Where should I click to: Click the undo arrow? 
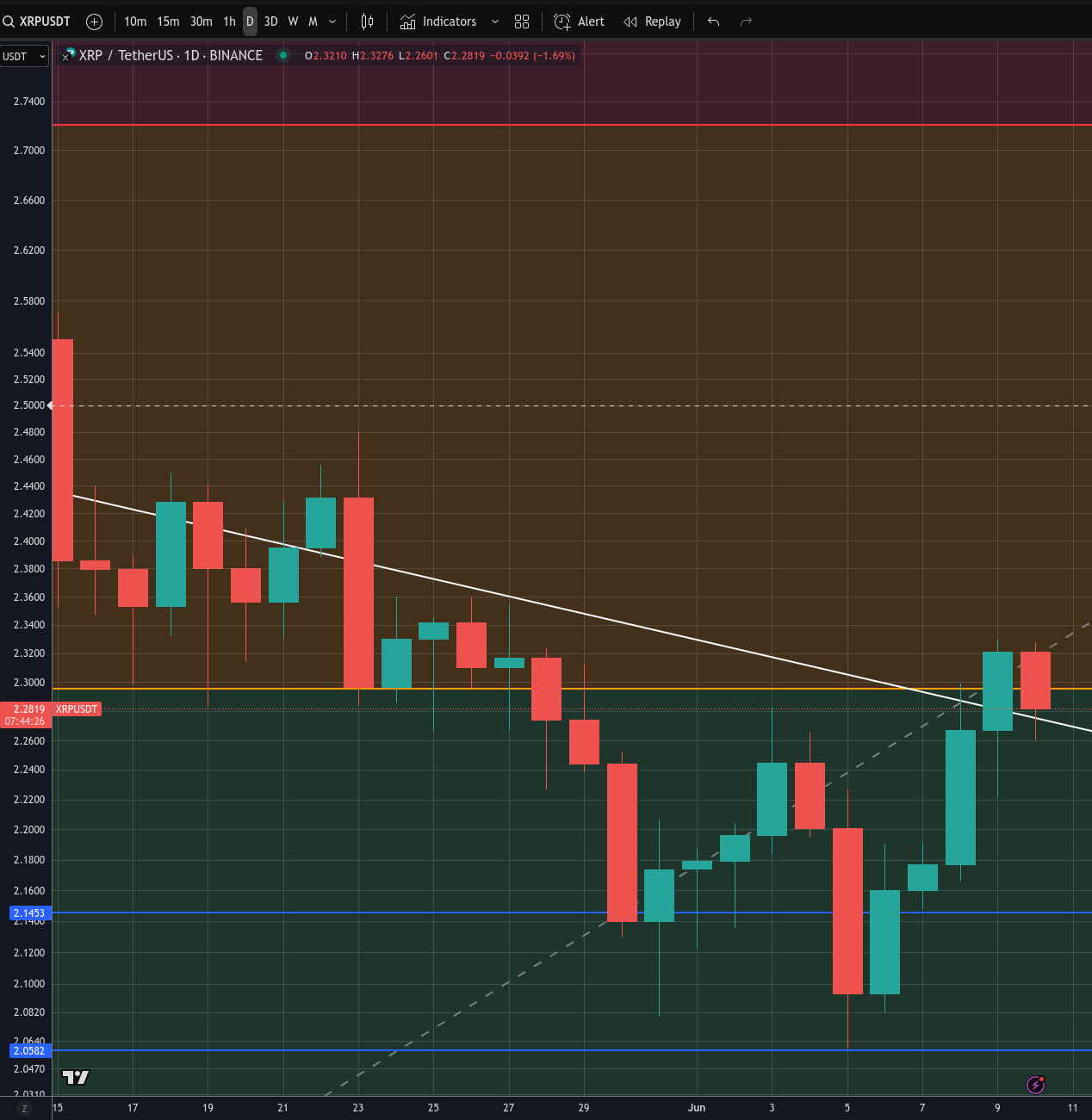click(x=713, y=22)
